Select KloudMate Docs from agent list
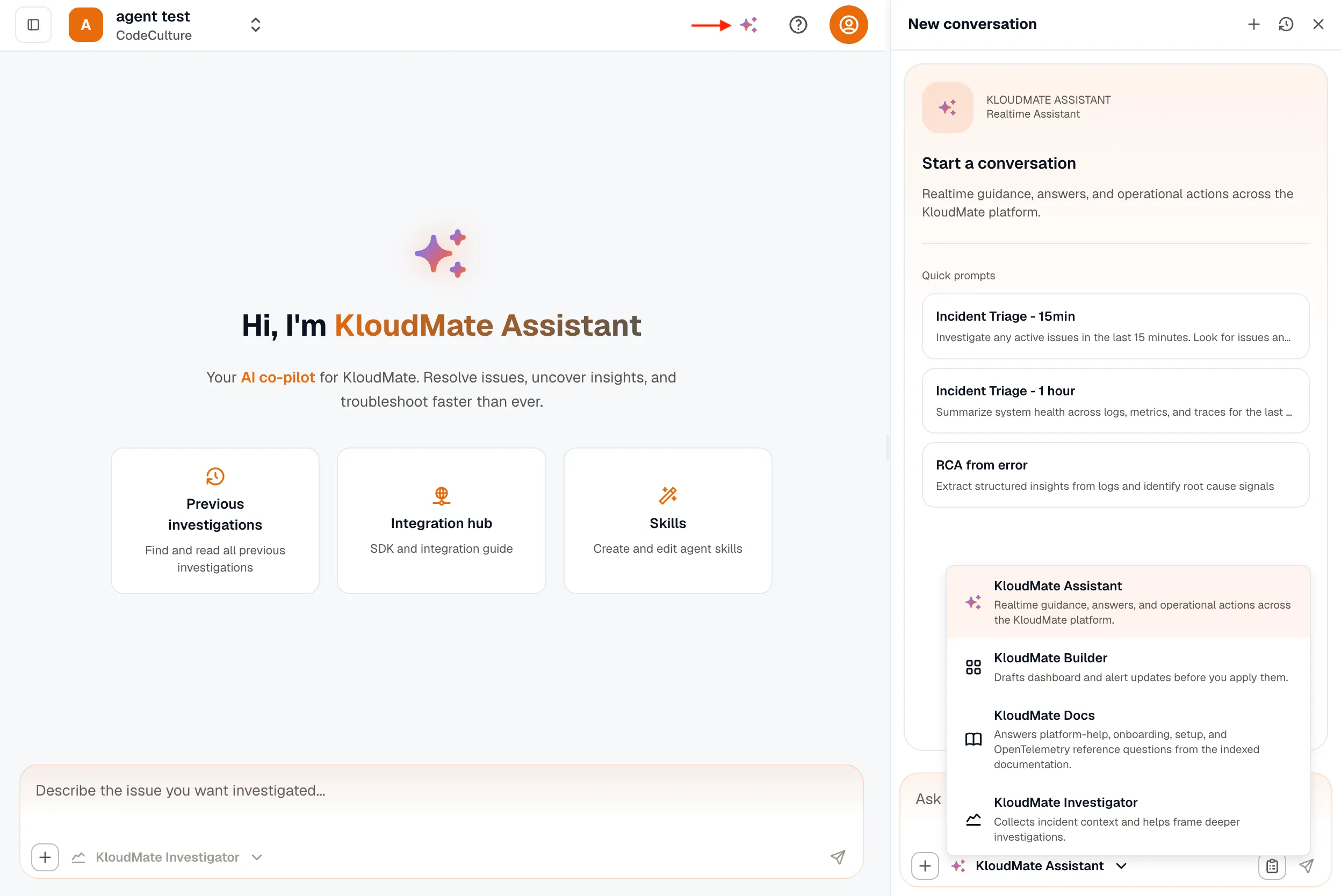 point(1128,740)
